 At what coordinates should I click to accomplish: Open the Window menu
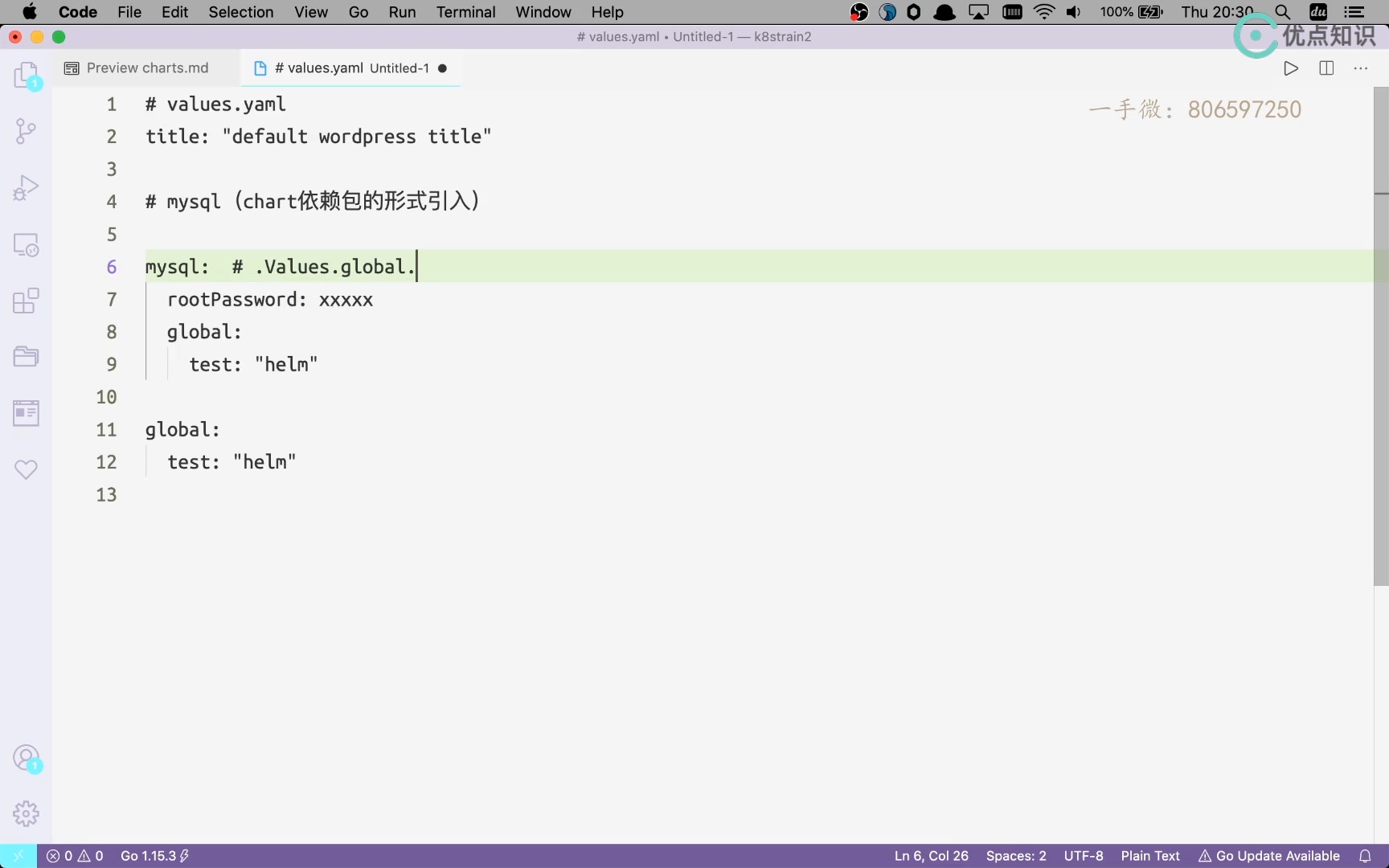point(543,12)
